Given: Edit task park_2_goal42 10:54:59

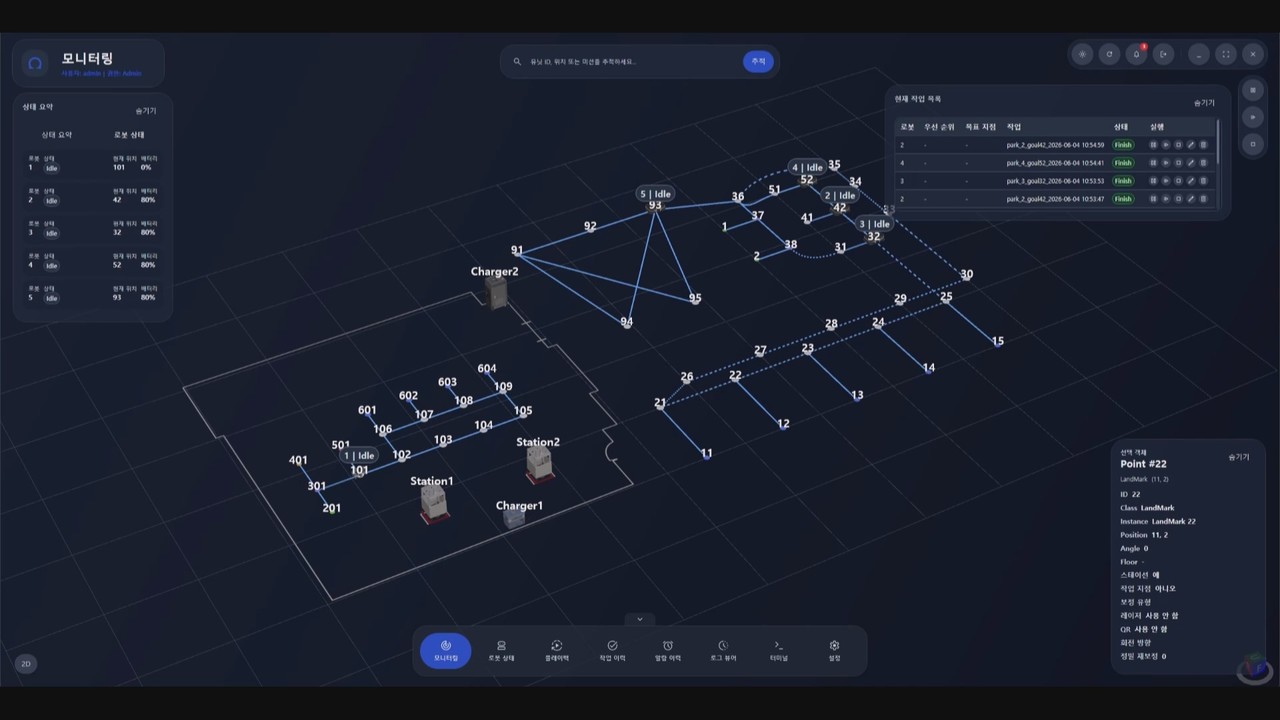Looking at the screenshot, I should click(1191, 145).
